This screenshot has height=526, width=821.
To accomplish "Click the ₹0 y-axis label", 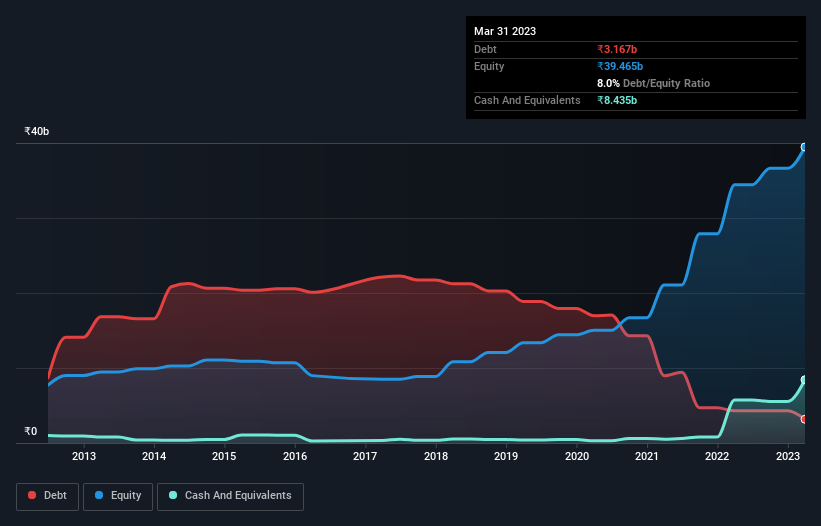I will pos(31,431).
